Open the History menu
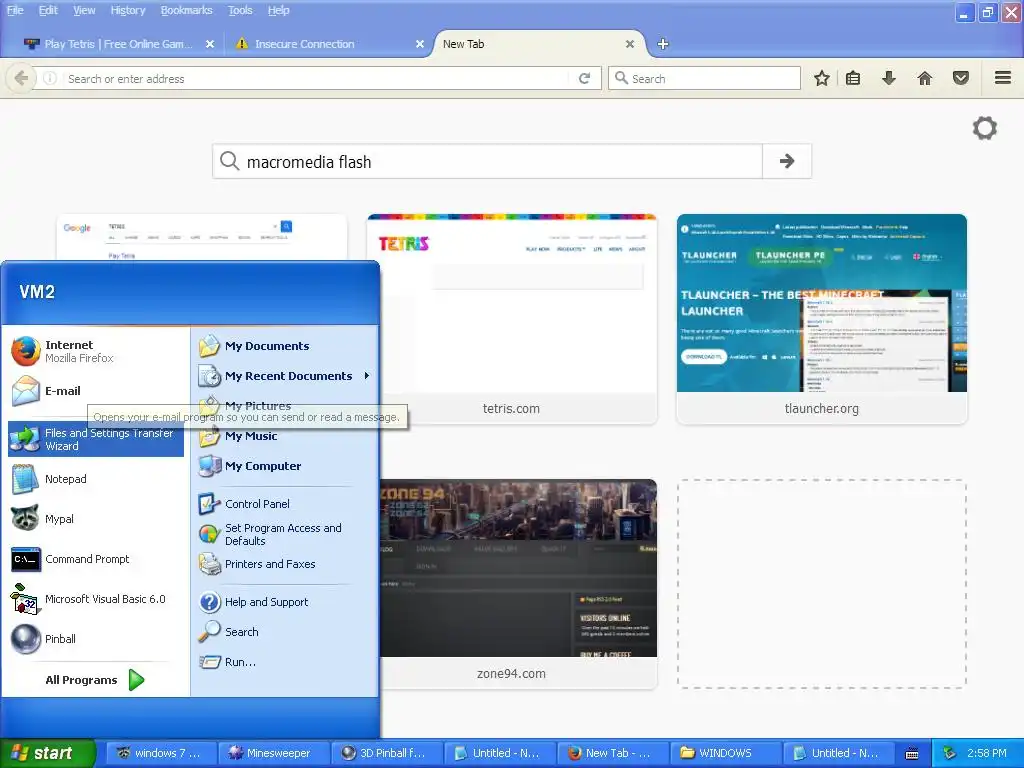 click(127, 10)
